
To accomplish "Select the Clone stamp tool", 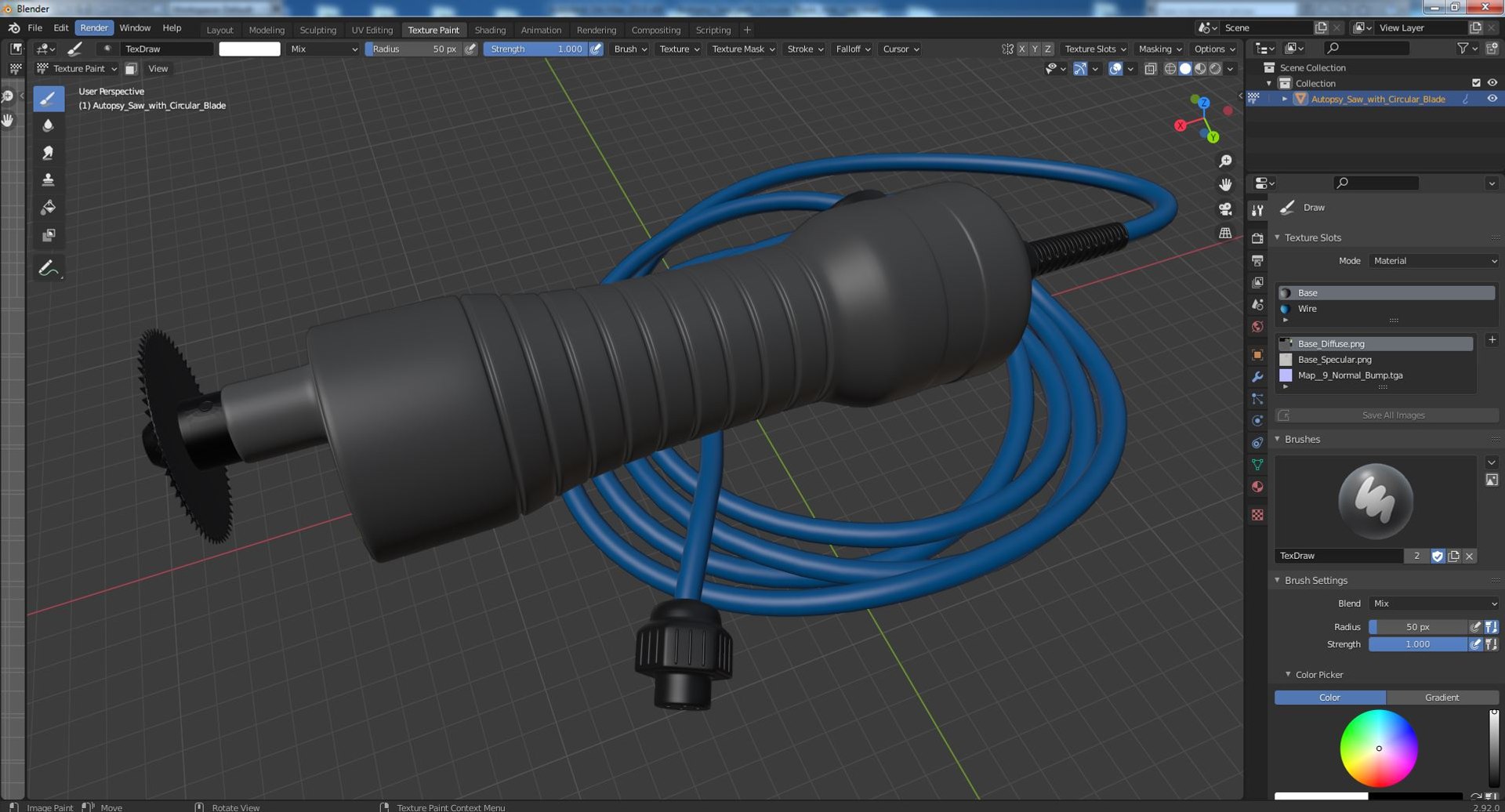I will [x=48, y=180].
